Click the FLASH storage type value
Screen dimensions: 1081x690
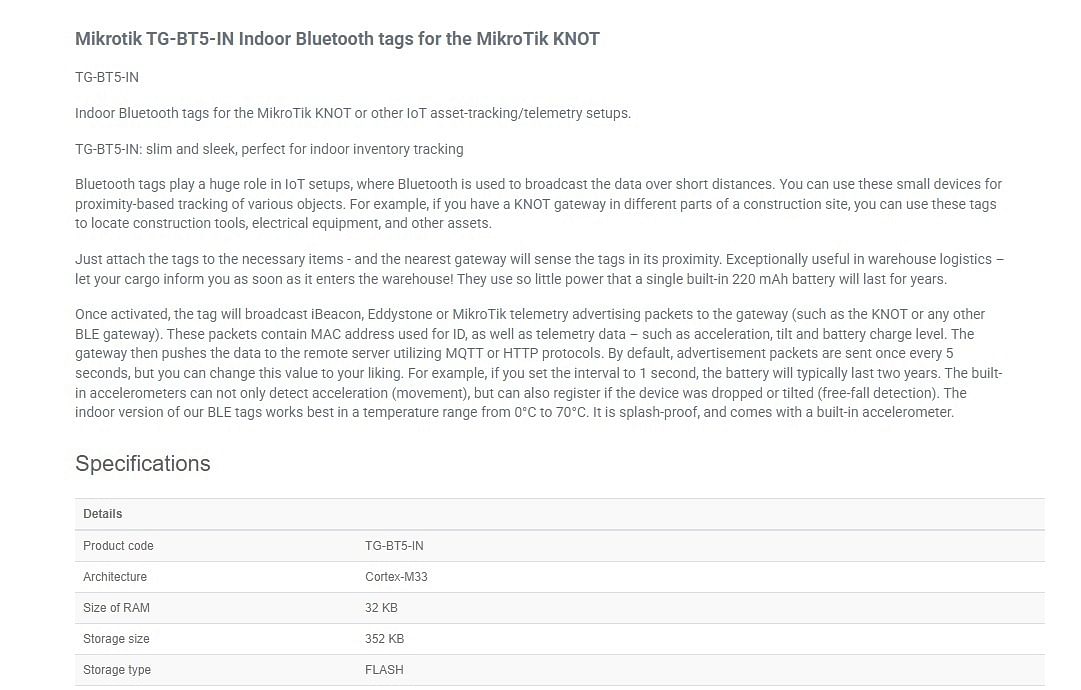click(x=385, y=670)
